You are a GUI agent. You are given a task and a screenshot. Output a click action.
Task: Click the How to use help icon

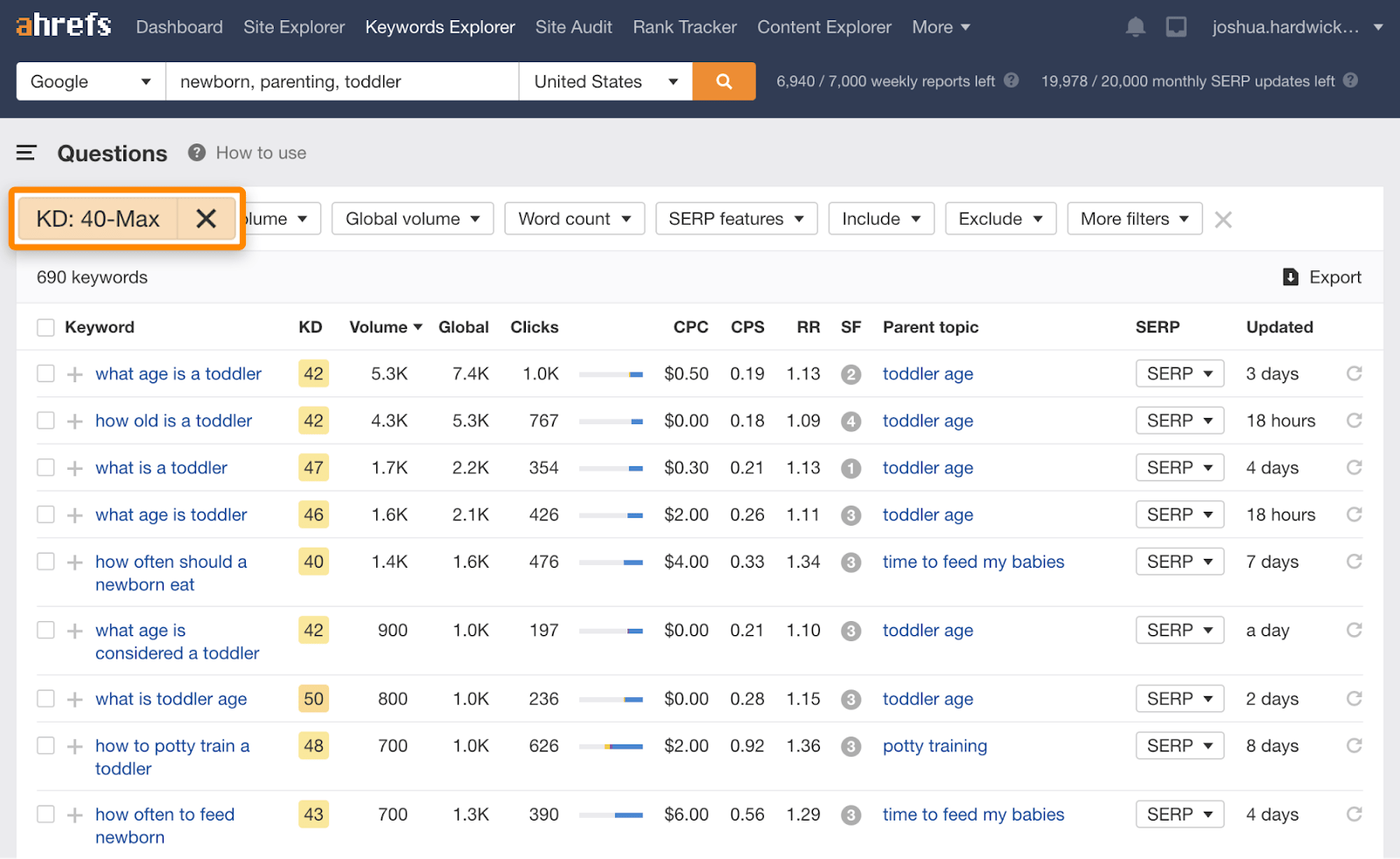[197, 153]
